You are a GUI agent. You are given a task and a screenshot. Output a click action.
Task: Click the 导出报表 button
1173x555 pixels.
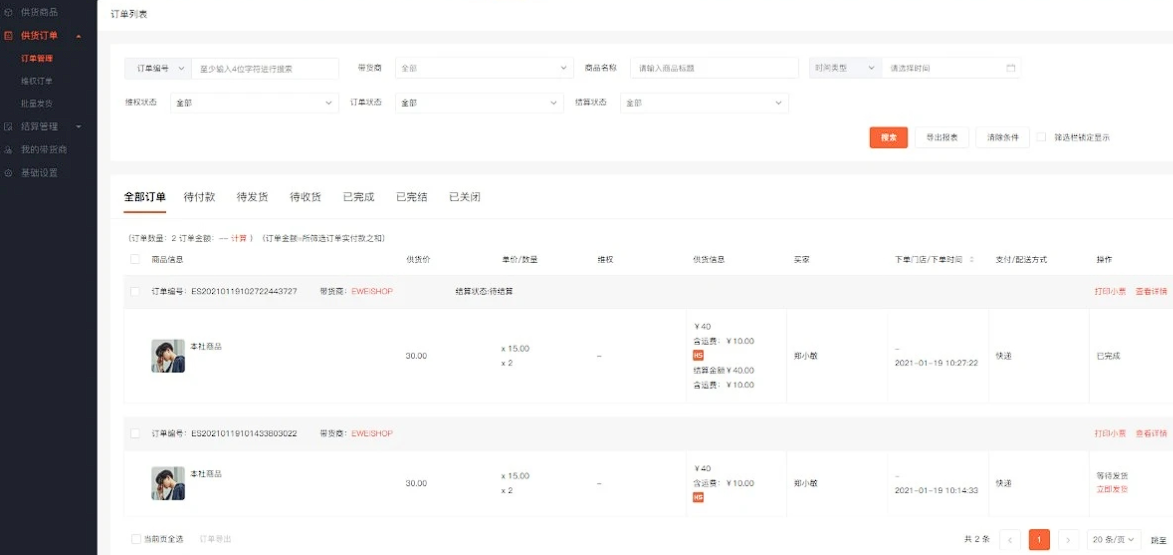[943, 138]
